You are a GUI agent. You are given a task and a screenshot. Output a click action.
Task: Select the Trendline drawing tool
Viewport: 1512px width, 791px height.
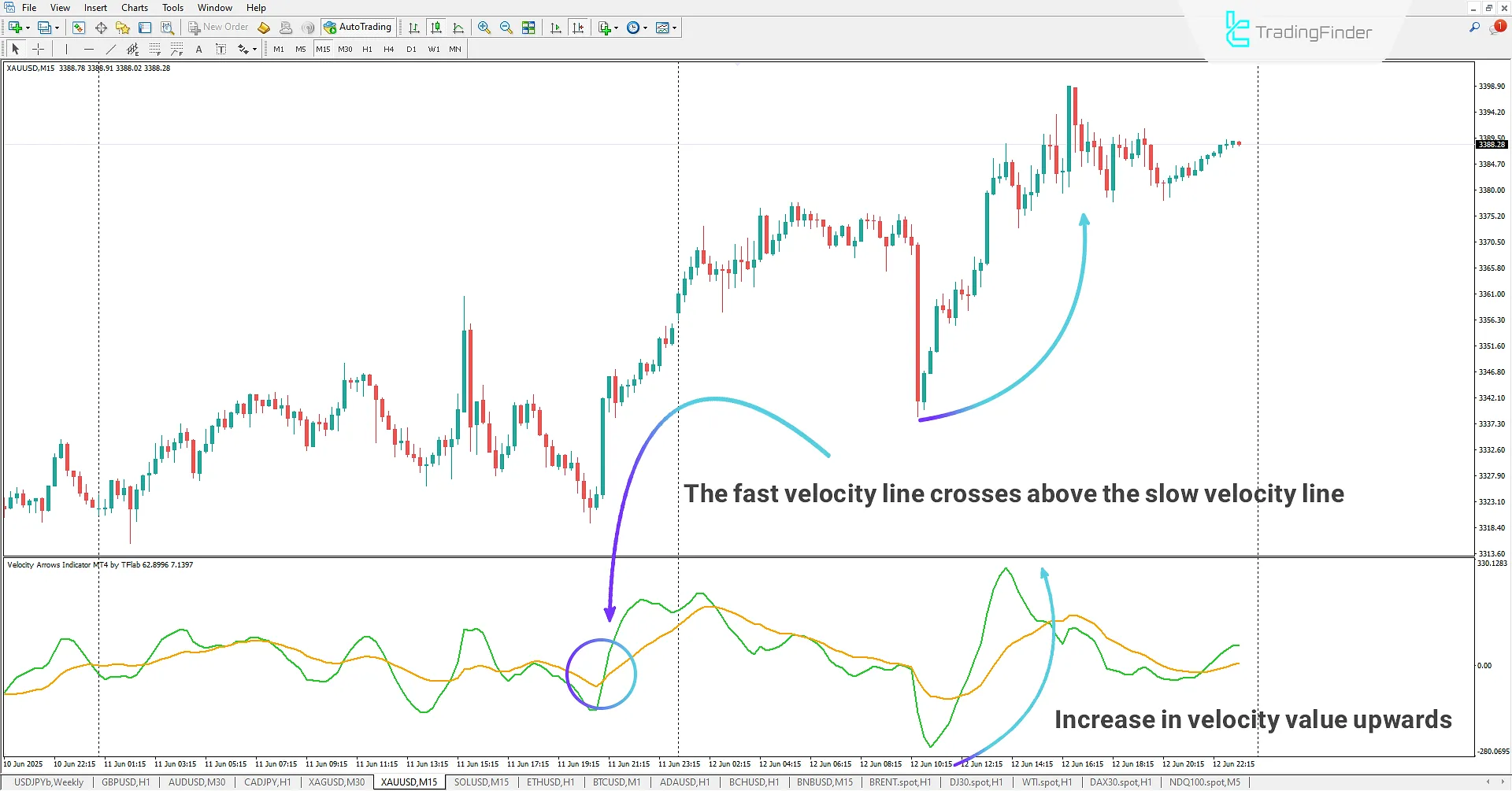110,49
